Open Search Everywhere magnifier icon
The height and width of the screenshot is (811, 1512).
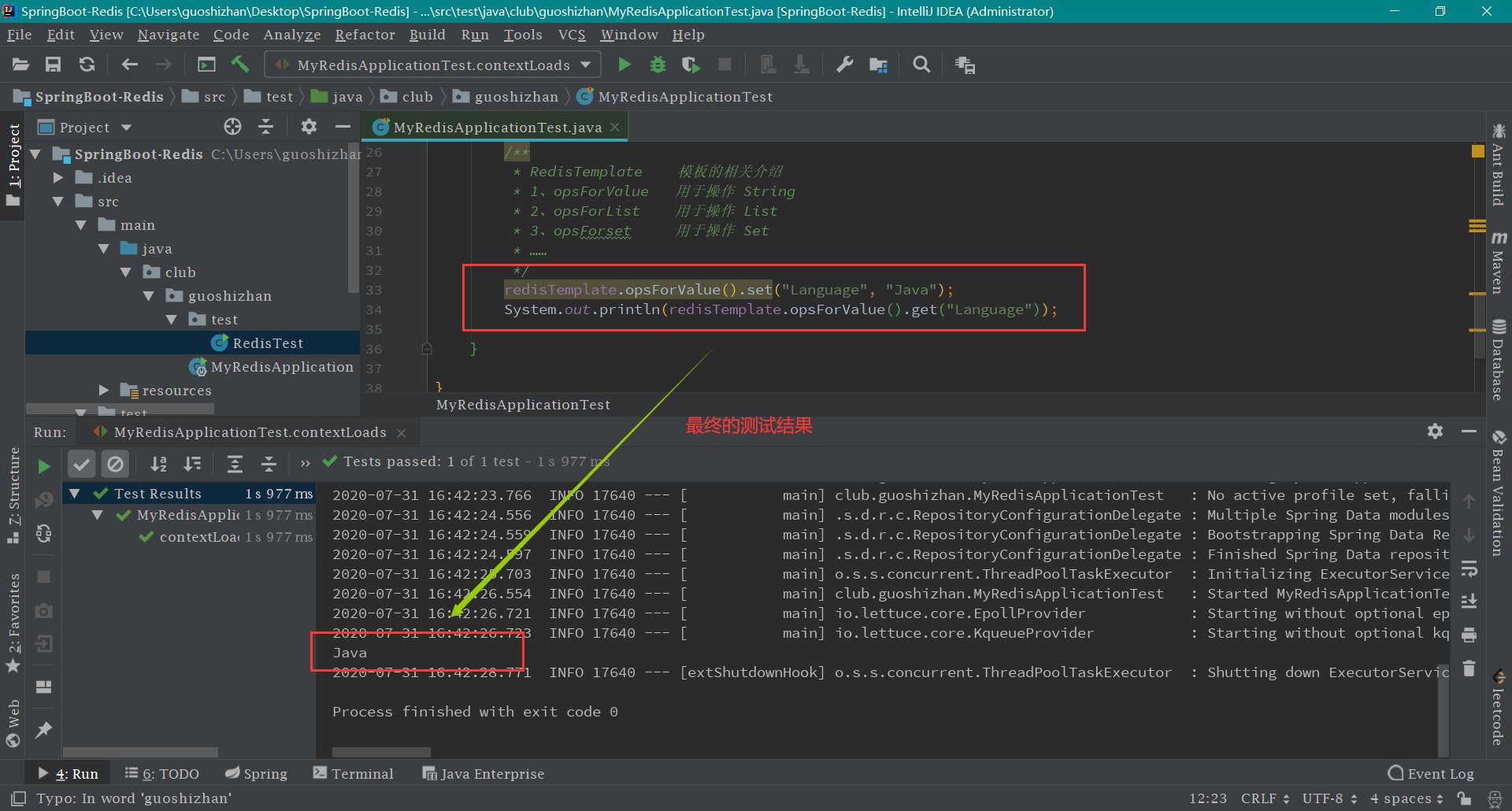pyautogui.click(x=921, y=65)
